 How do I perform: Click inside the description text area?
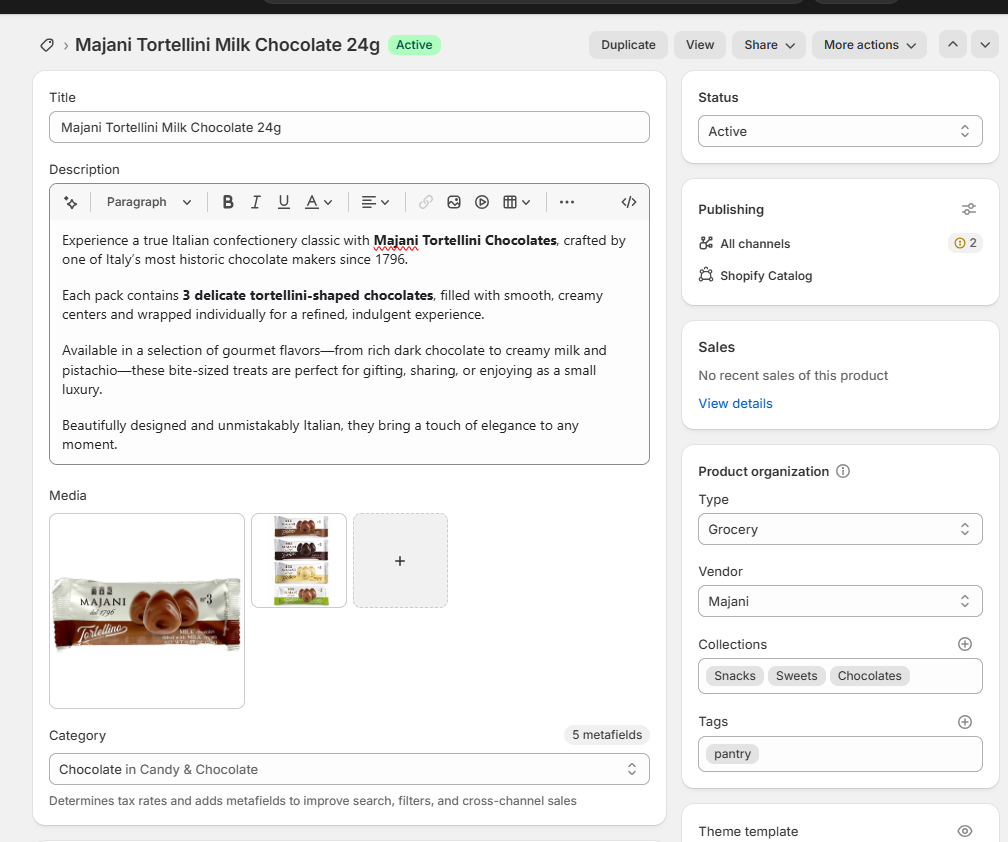pyautogui.click(x=349, y=342)
